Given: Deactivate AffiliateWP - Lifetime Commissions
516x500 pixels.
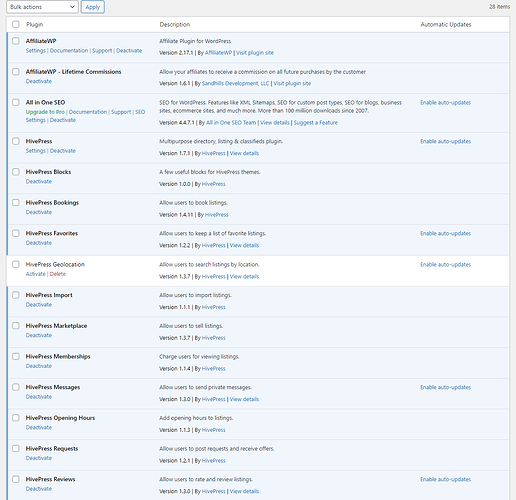Looking at the screenshot, I should pos(39,81).
